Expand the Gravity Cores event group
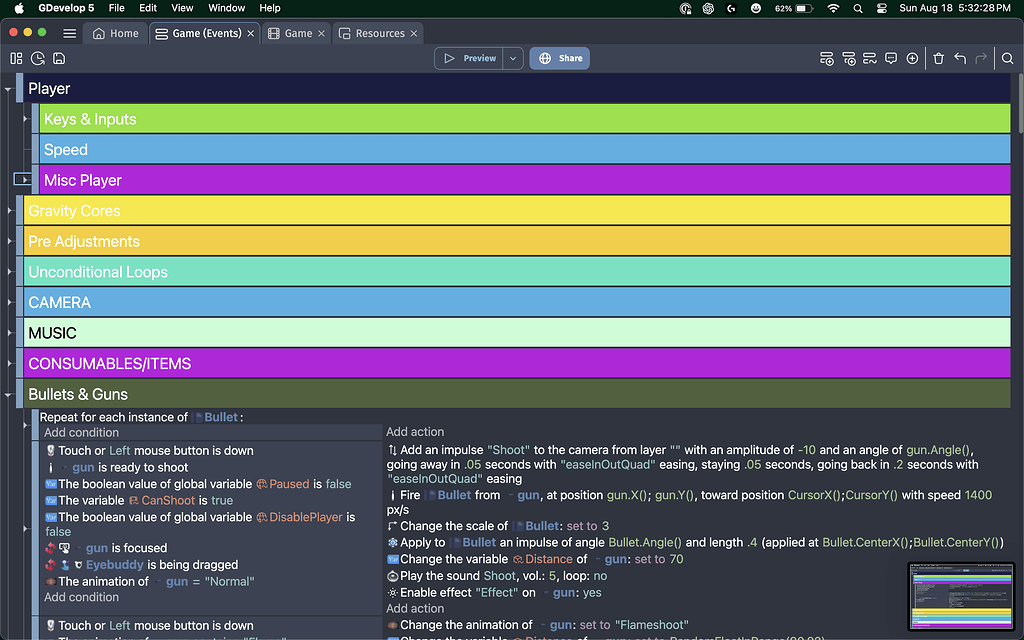1024x640 pixels. click(x=8, y=210)
